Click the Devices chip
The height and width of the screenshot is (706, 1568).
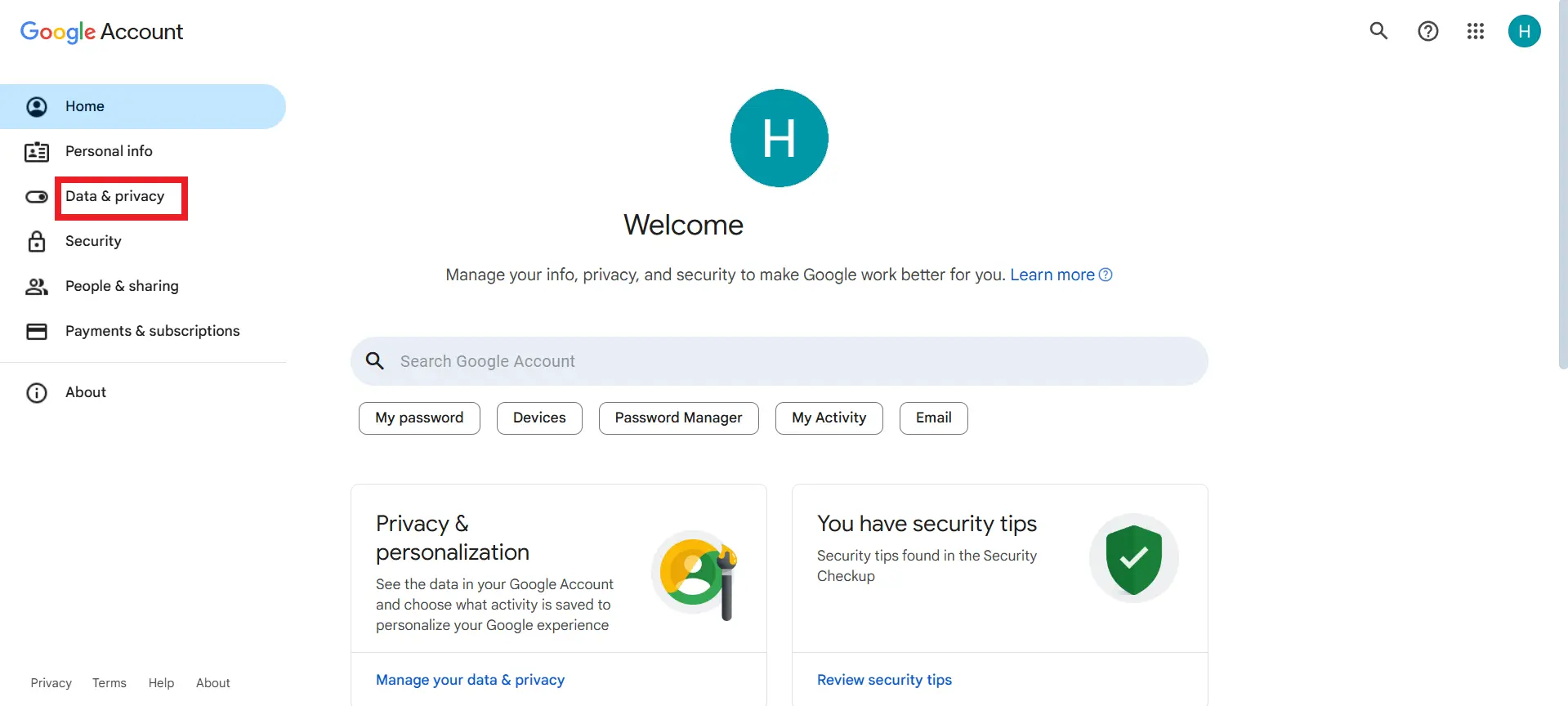(x=539, y=418)
